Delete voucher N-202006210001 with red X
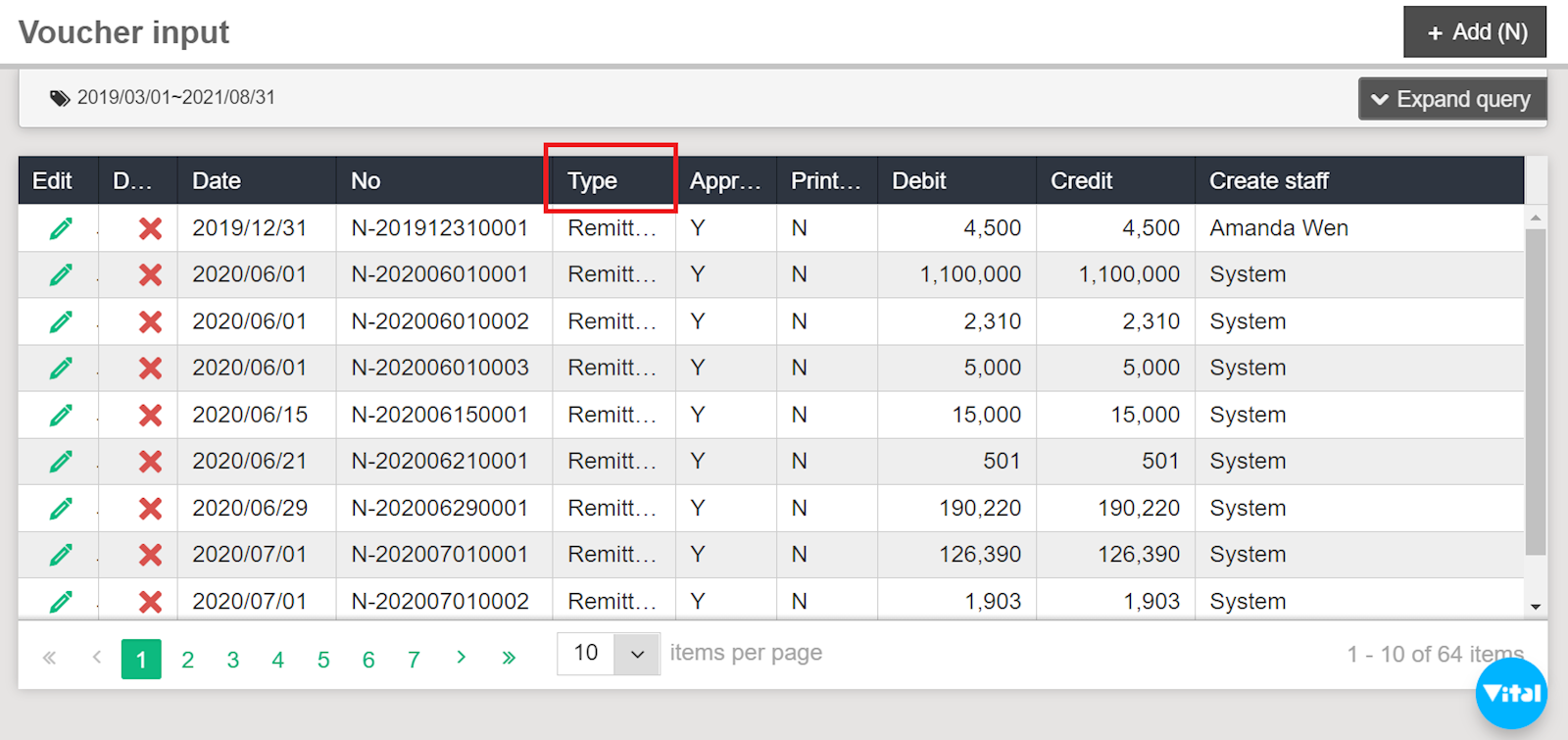1568x740 pixels. coord(150,462)
